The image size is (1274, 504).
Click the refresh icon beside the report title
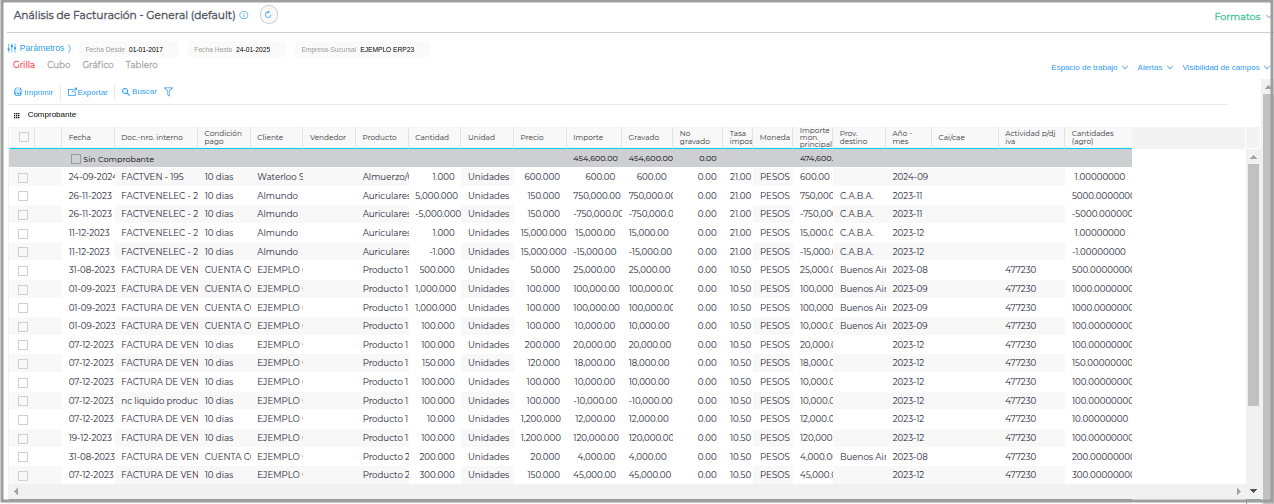pyautogui.click(x=268, y=15)
